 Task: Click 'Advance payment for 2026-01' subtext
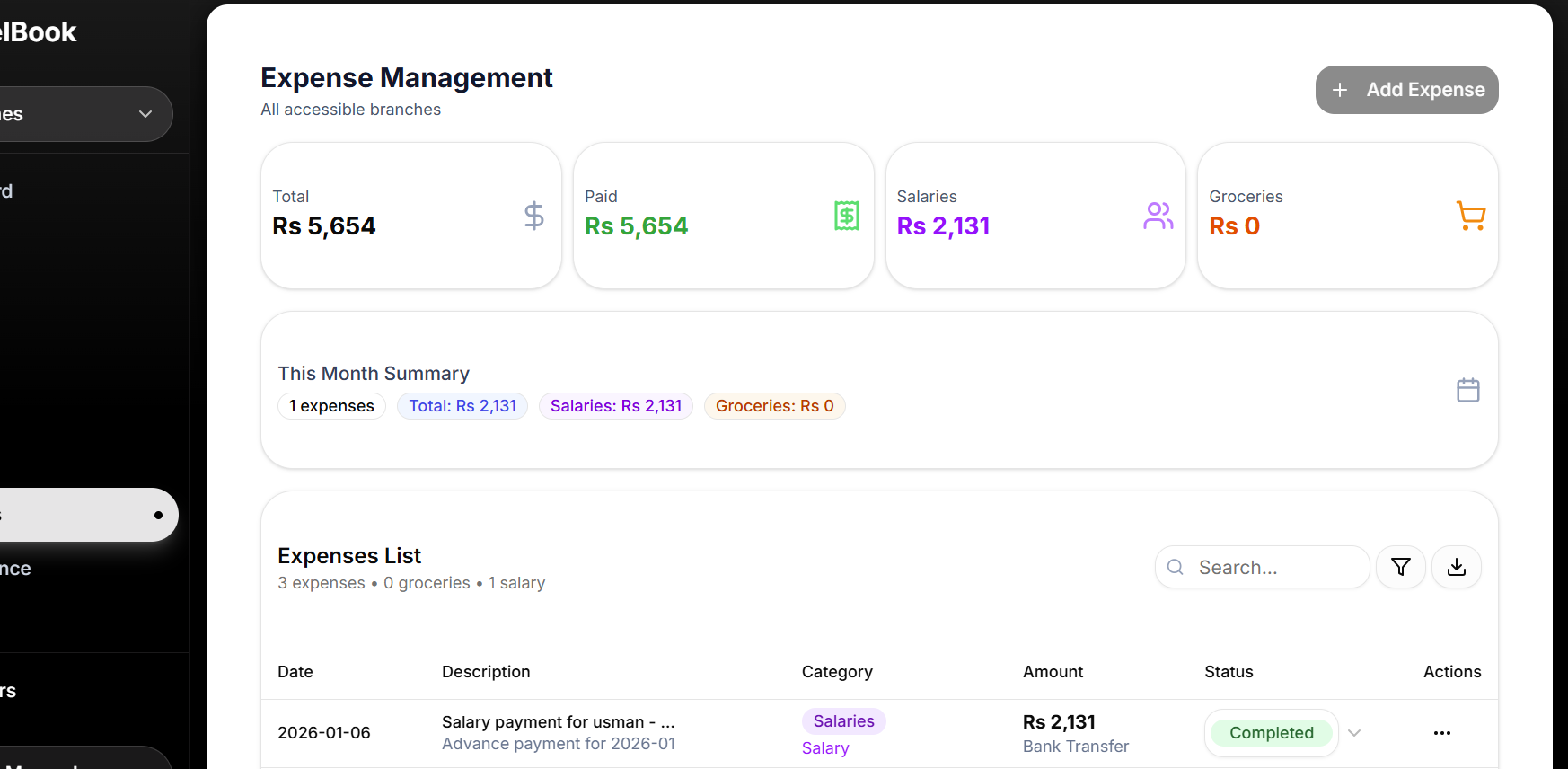click(559, 744)
